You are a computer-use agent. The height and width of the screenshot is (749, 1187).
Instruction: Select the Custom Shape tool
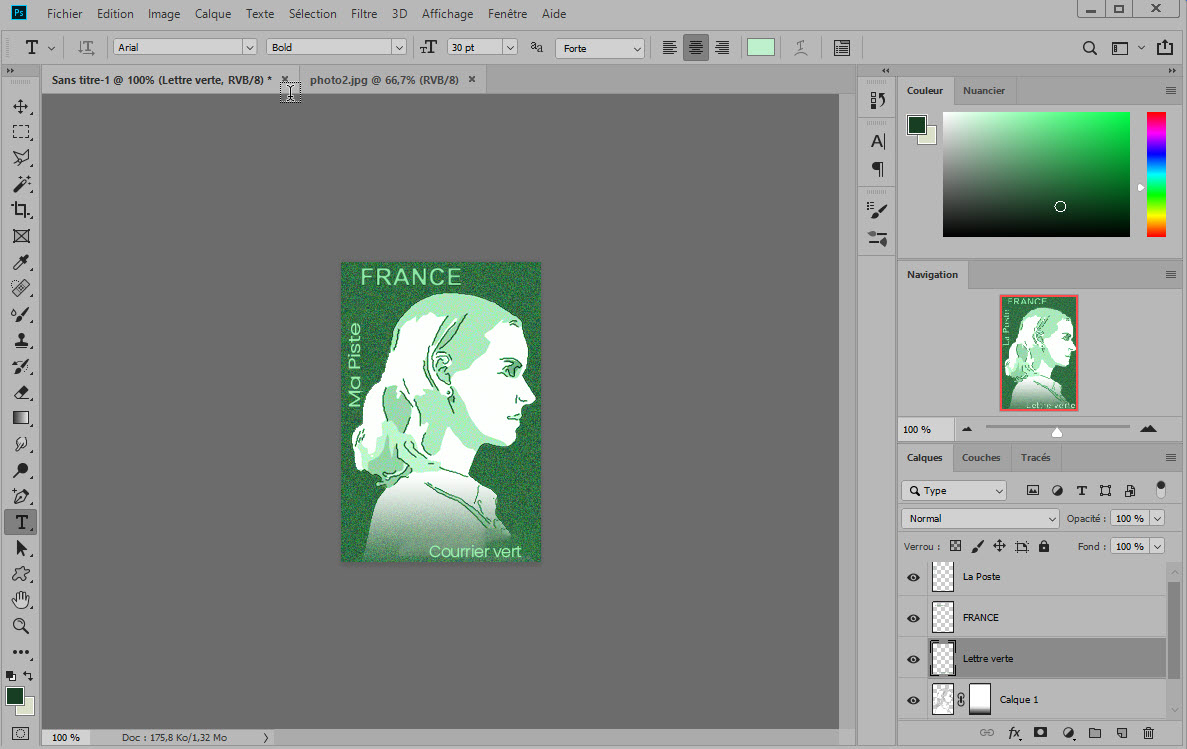(21, 575)
